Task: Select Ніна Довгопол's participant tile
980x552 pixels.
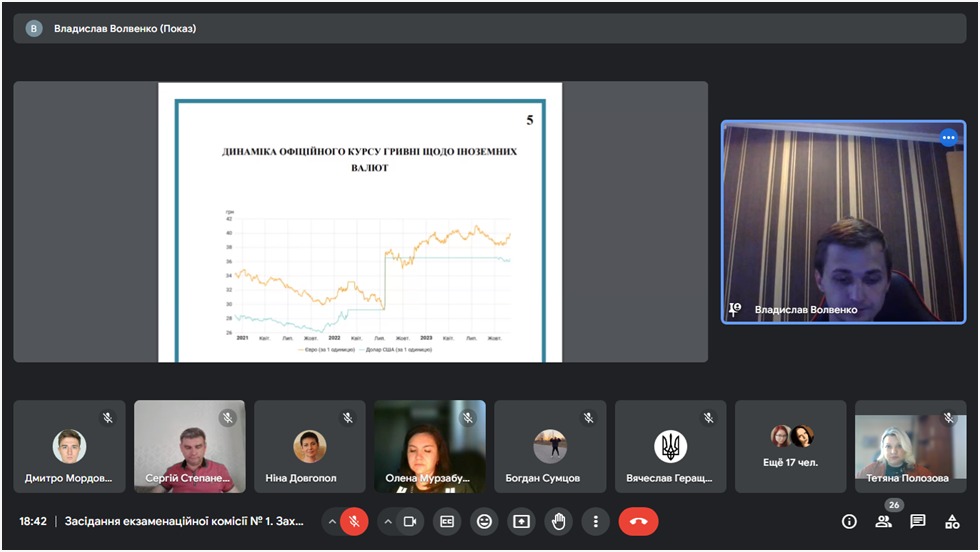Action: tap(310, 447)
